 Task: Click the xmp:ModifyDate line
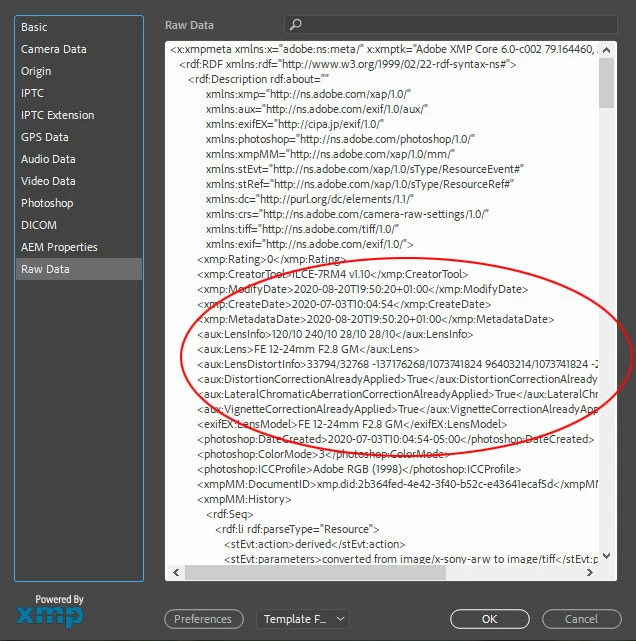tap(363, 289)
